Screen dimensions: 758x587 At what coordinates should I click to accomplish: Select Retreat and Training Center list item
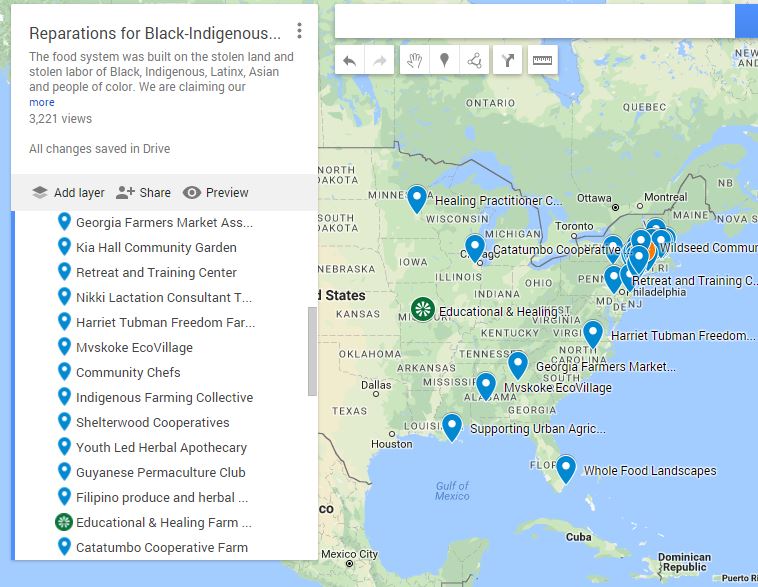click(156, 273)
